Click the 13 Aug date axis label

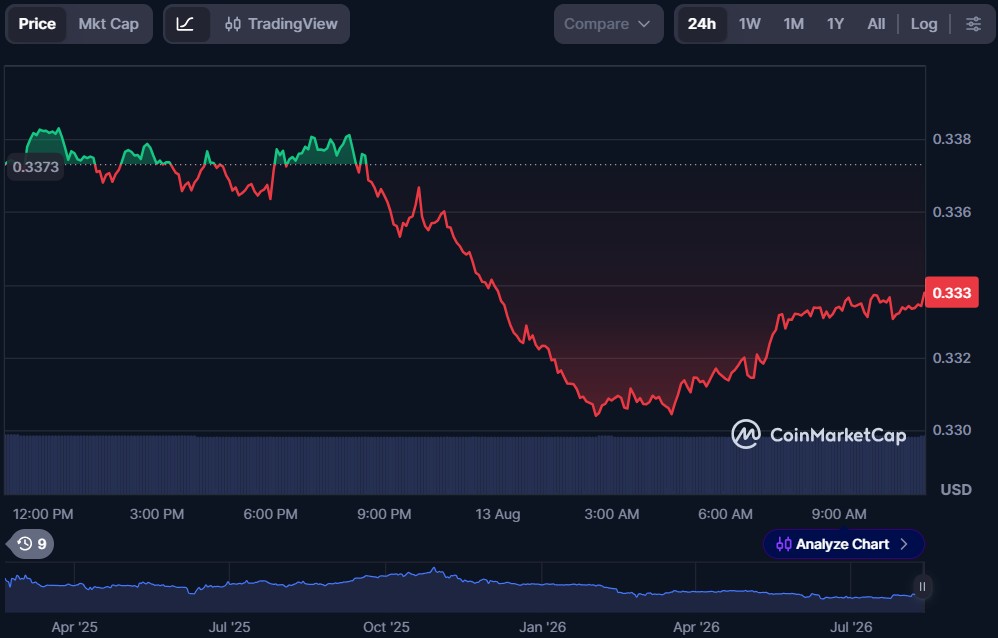coord(498,514)
